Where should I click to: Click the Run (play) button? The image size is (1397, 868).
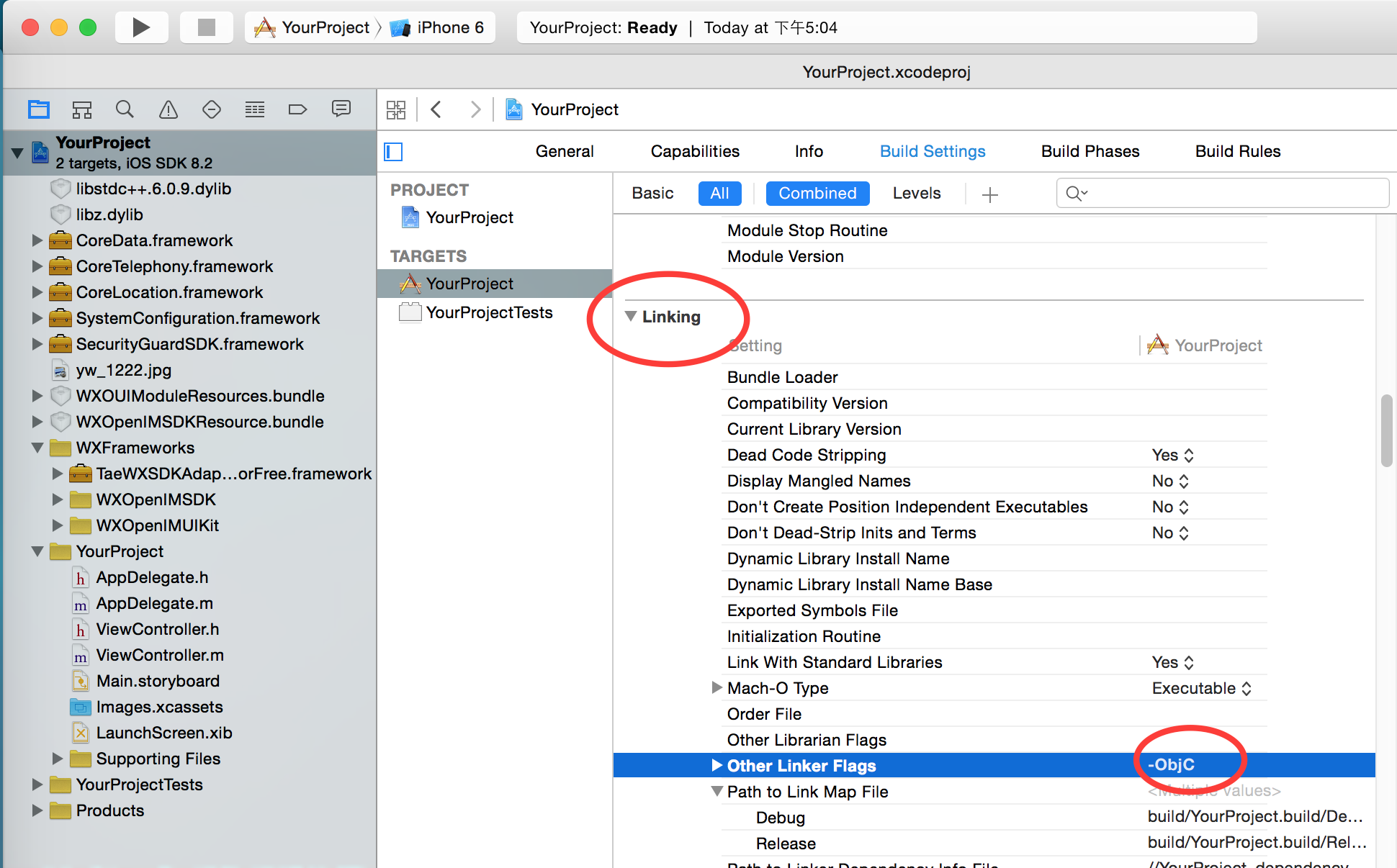141,27
